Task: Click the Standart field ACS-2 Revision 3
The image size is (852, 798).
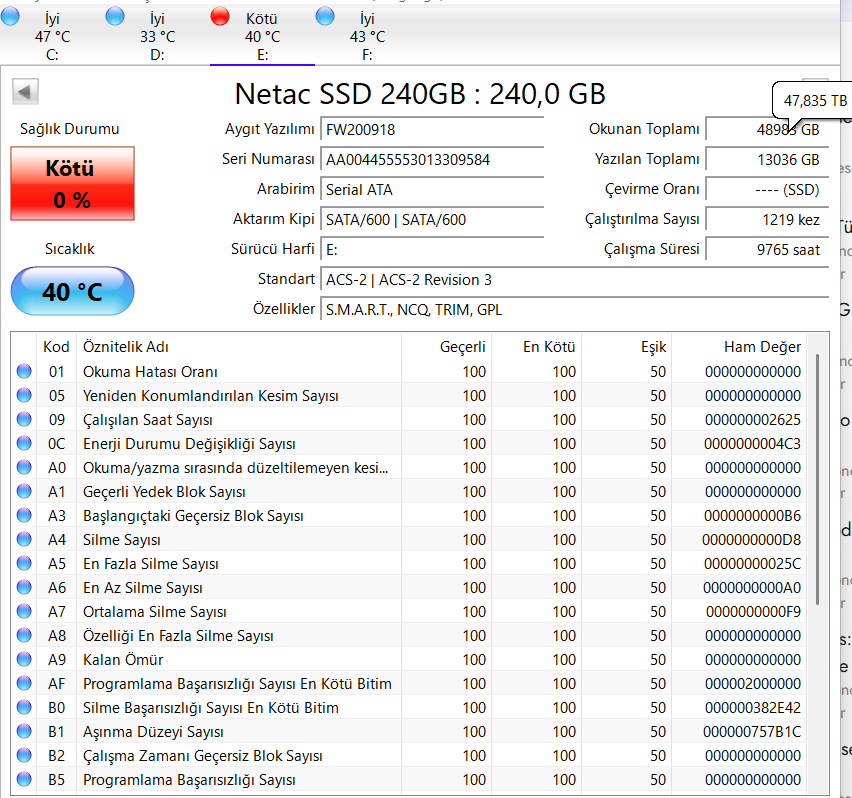Action: point(574,280)
